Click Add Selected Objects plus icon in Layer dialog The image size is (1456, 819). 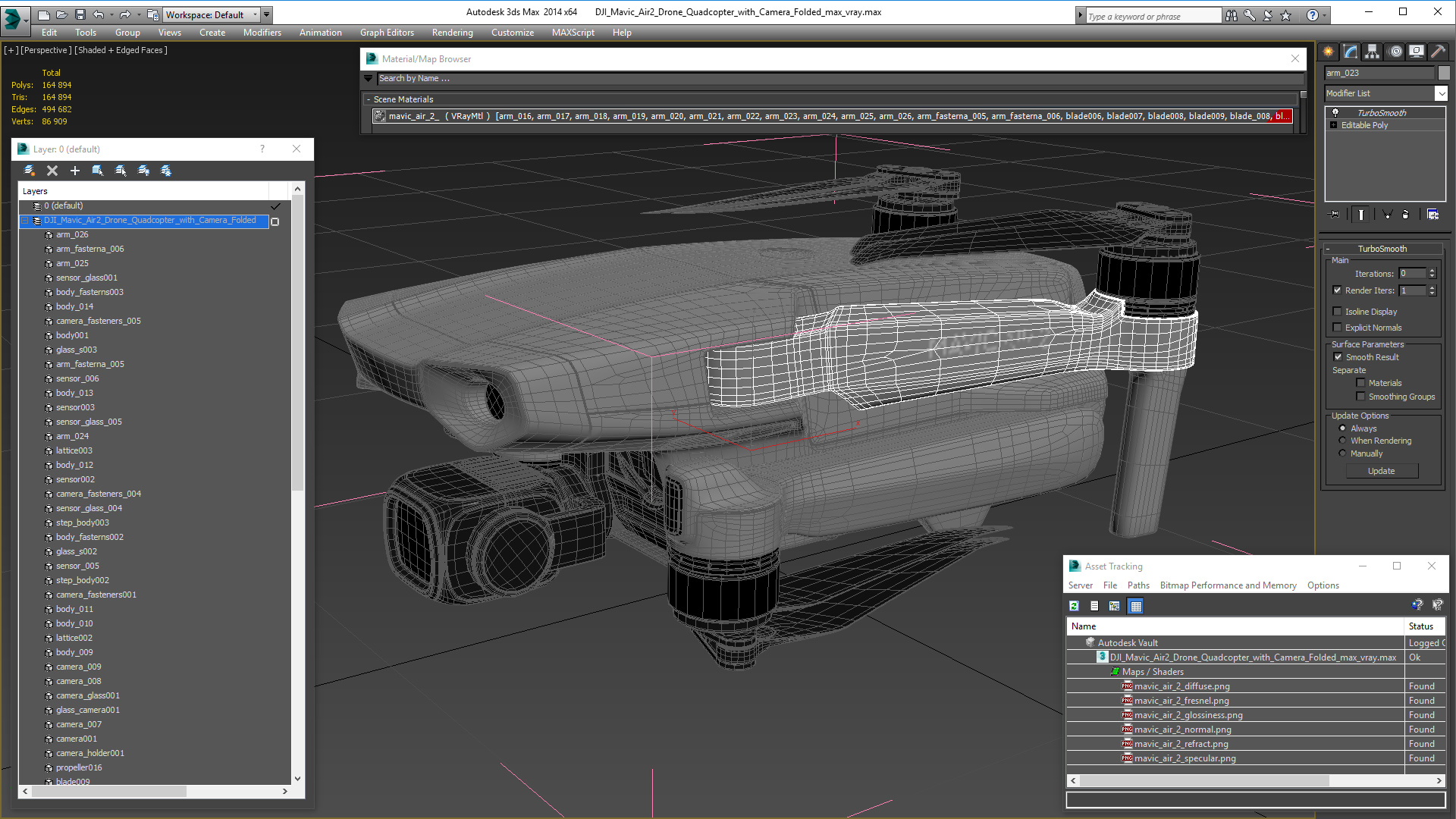click(75, 171)
